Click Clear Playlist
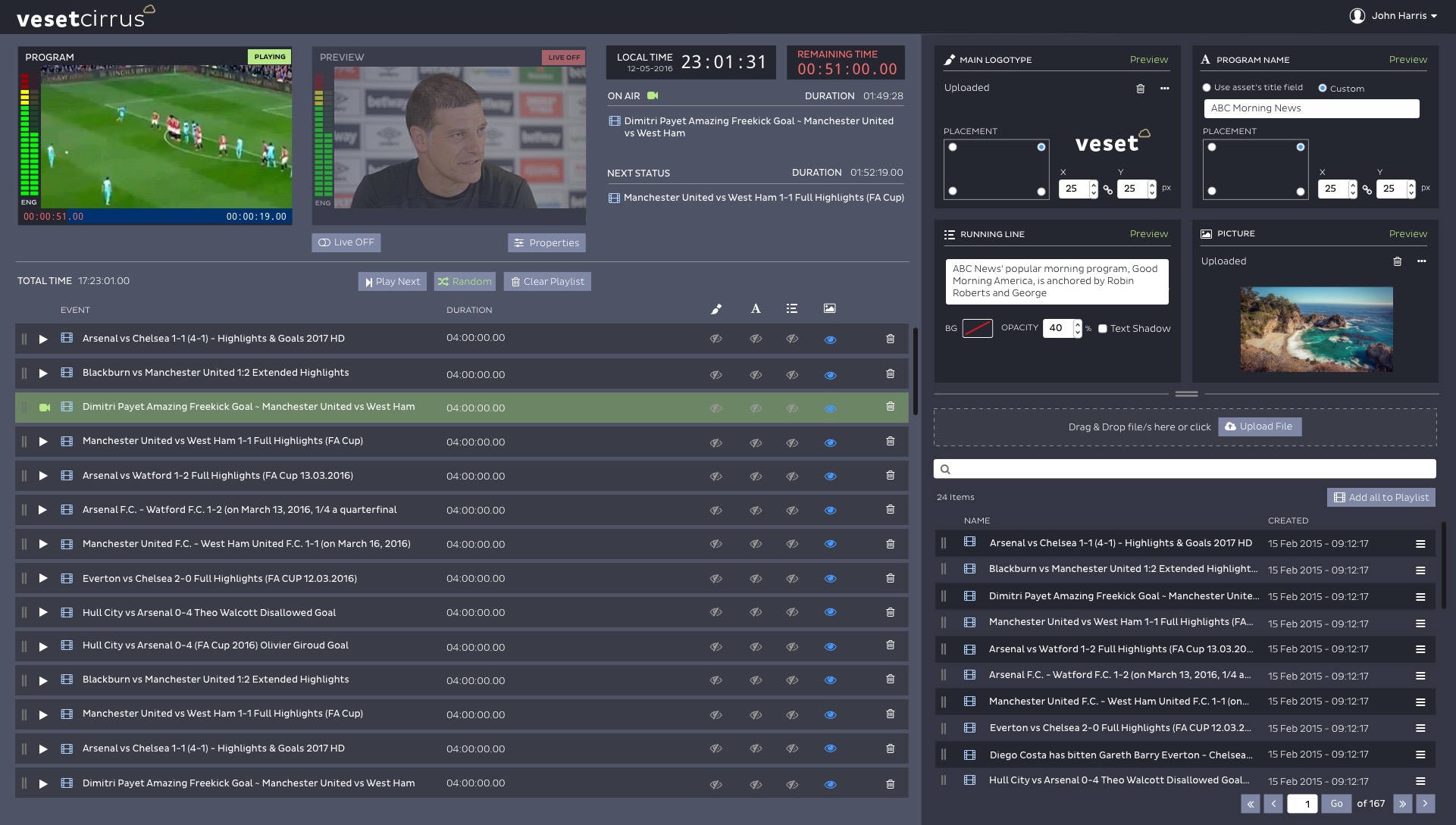The width and height of the screenshot is (1456, 825). click(547, 282)
